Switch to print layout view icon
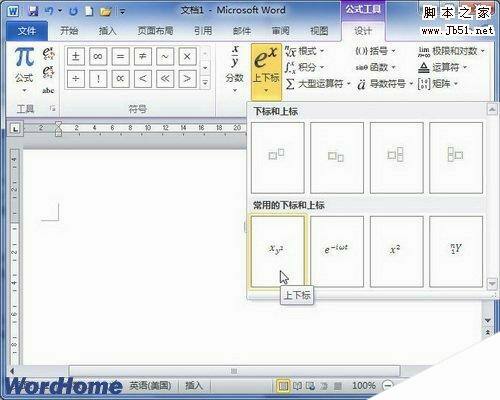 (283, 386)
